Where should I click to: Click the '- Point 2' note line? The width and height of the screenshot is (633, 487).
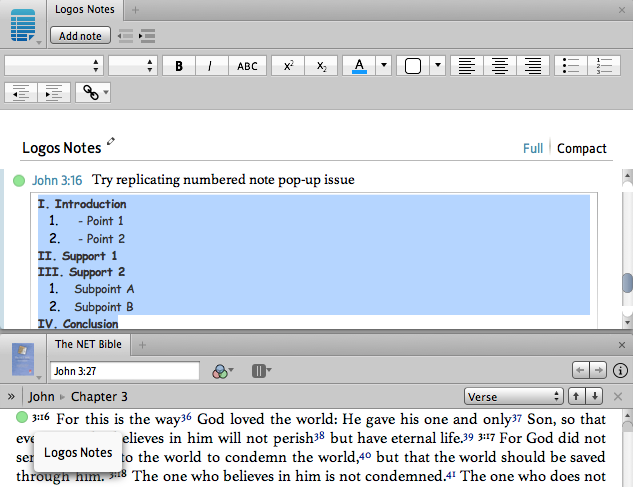(x=101, y=239)
